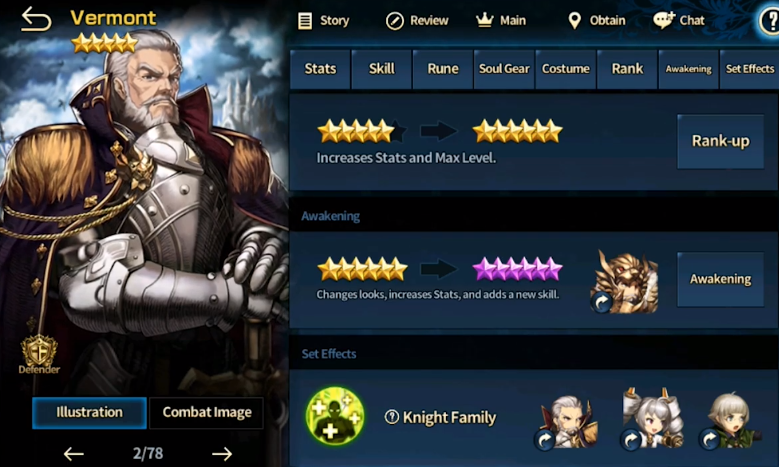779x467 pixels.
Task: View the awakened hero golden portrait
Action: 626,282
